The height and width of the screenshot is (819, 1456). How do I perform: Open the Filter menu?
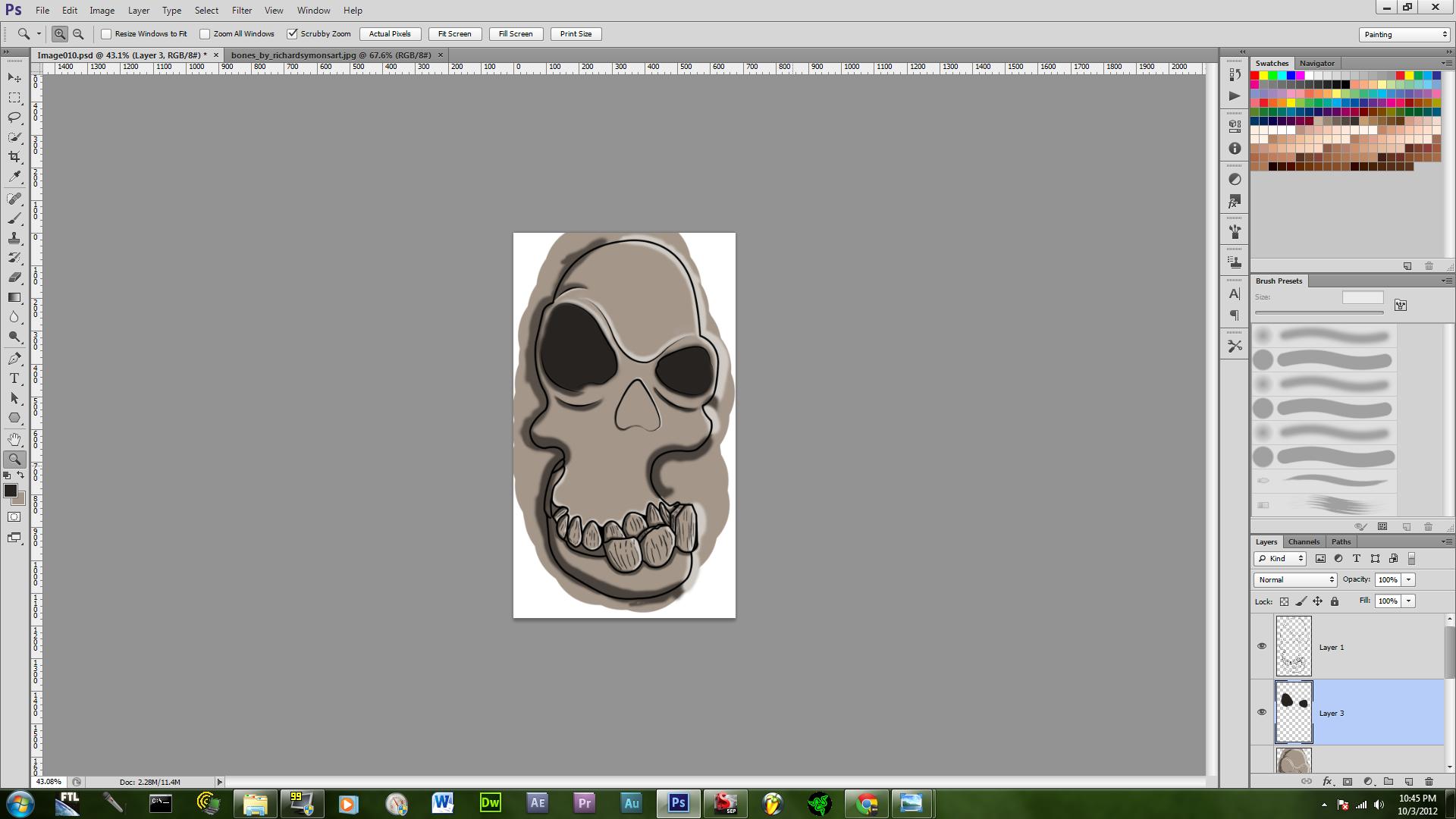(242, 11)
